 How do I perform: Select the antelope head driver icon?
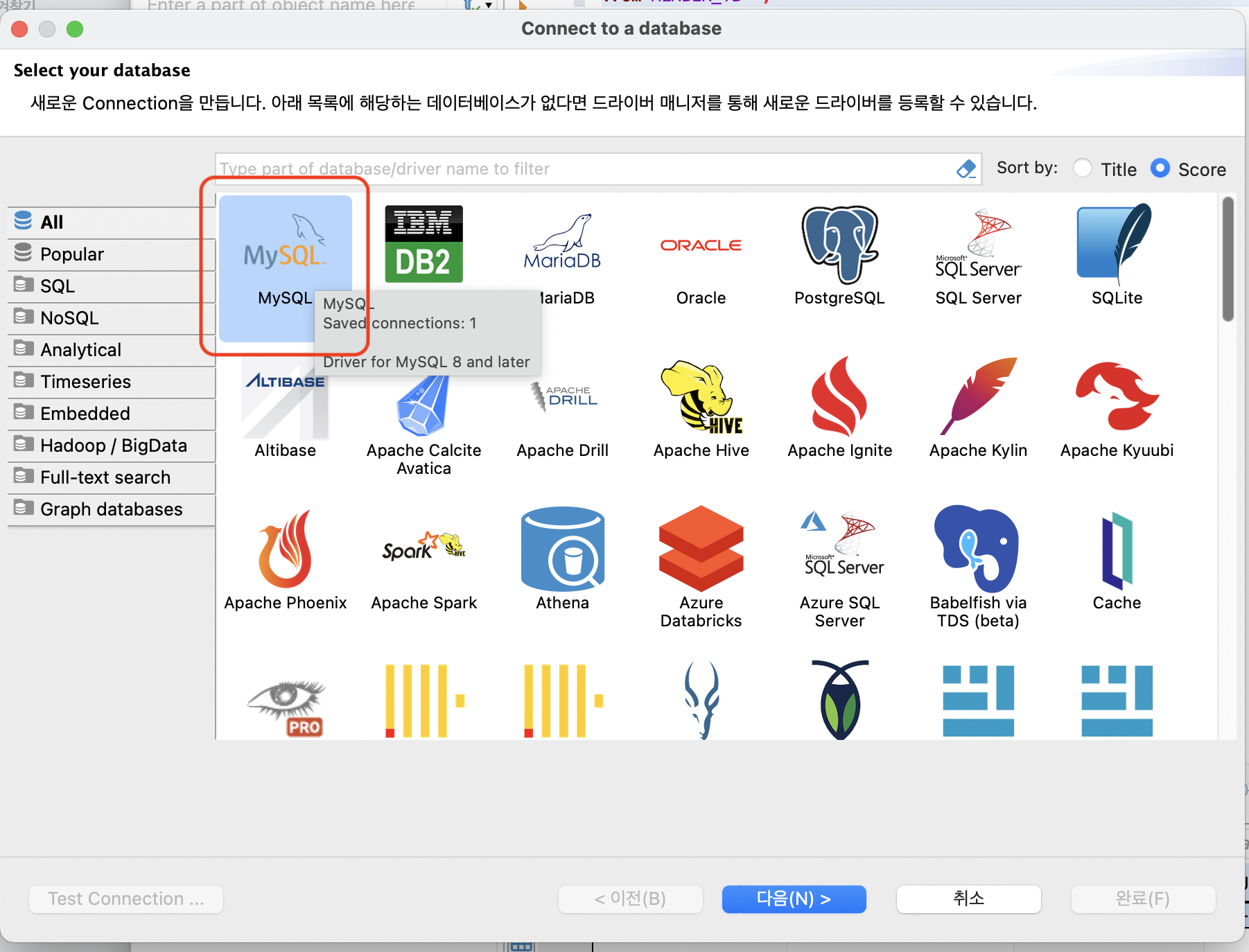pyautogui.click(x=701, y=700)
